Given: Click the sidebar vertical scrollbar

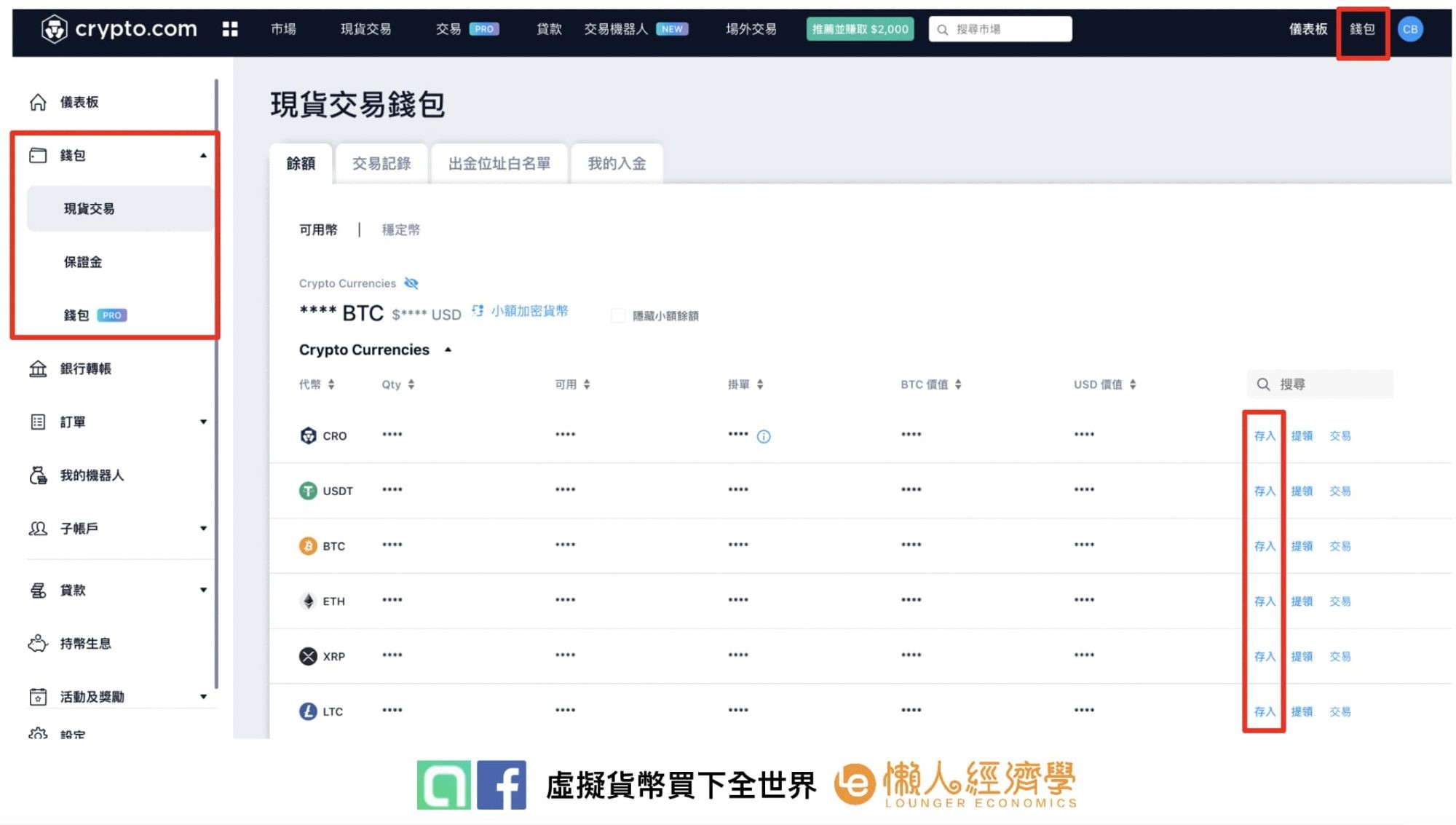Looking at the screenshot, I should [216, 384].
